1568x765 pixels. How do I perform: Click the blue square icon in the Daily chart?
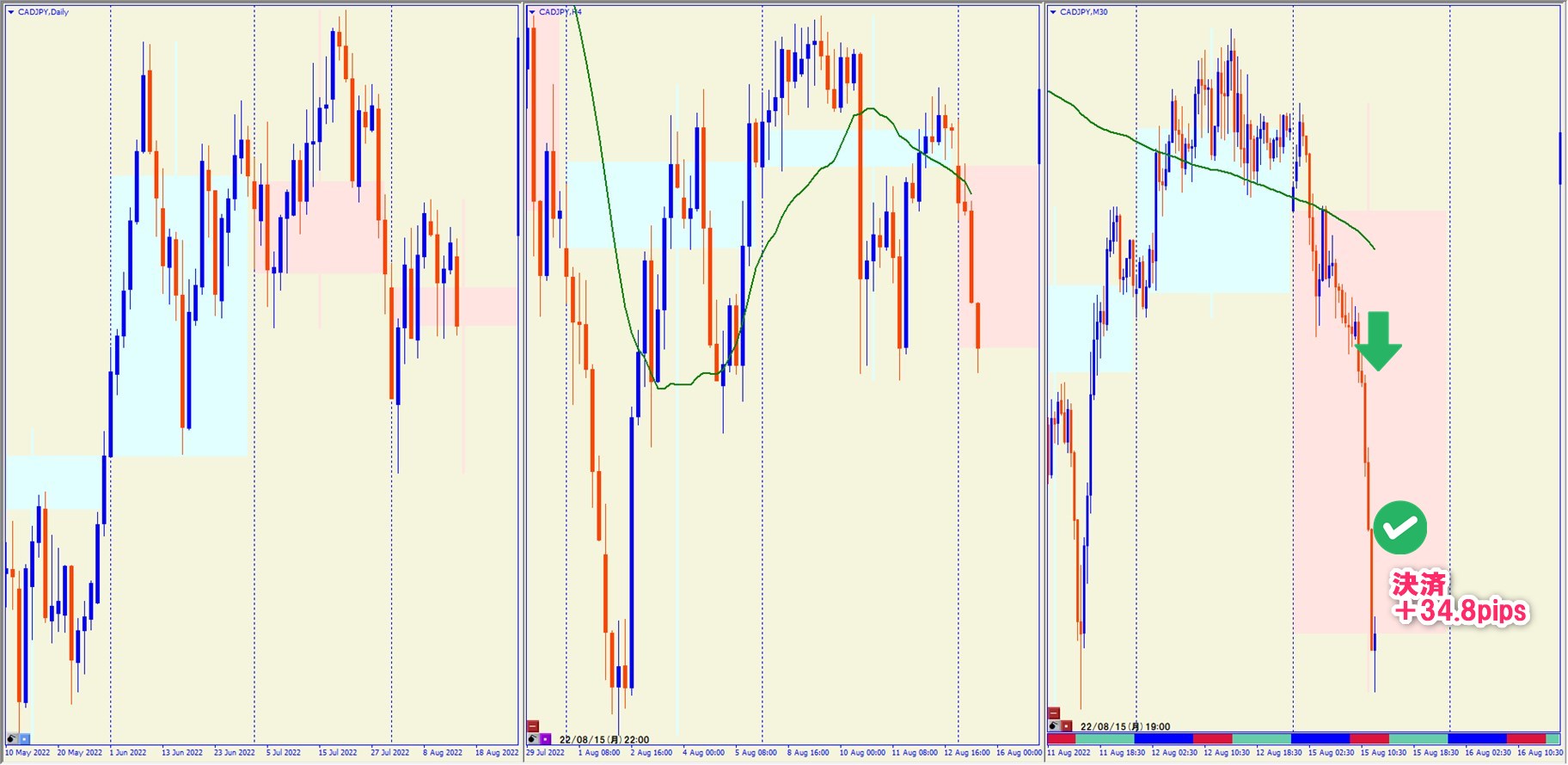24,739
